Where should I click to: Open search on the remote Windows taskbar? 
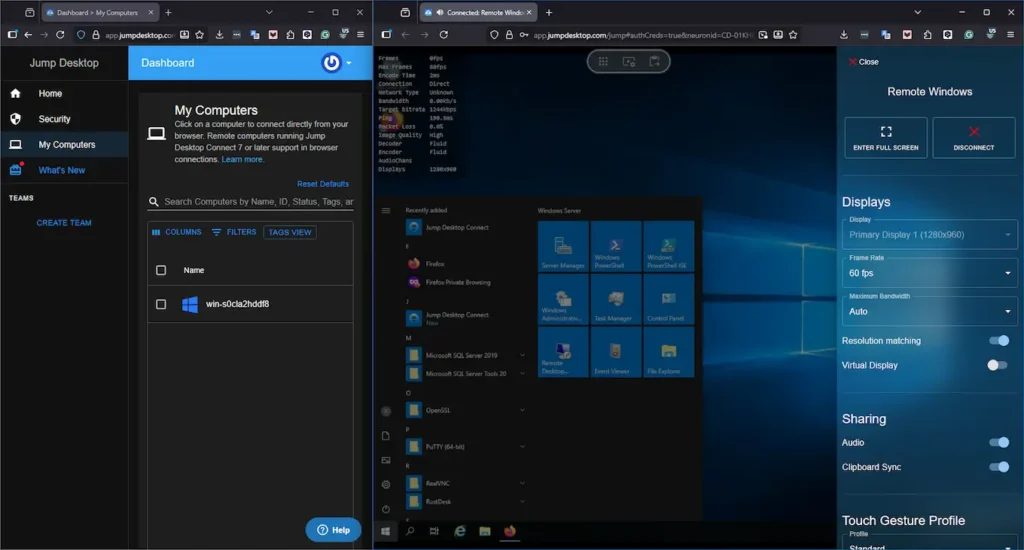coord(409,531)
